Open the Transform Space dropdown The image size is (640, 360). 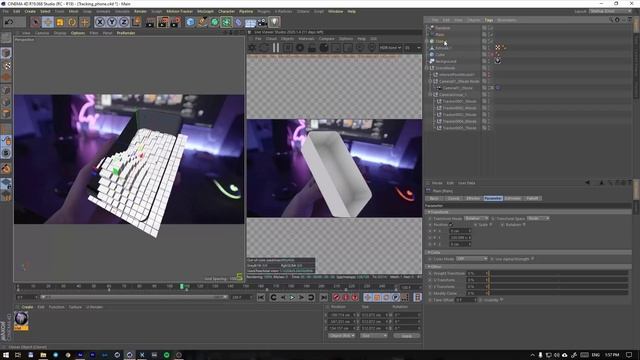(538, 218)
